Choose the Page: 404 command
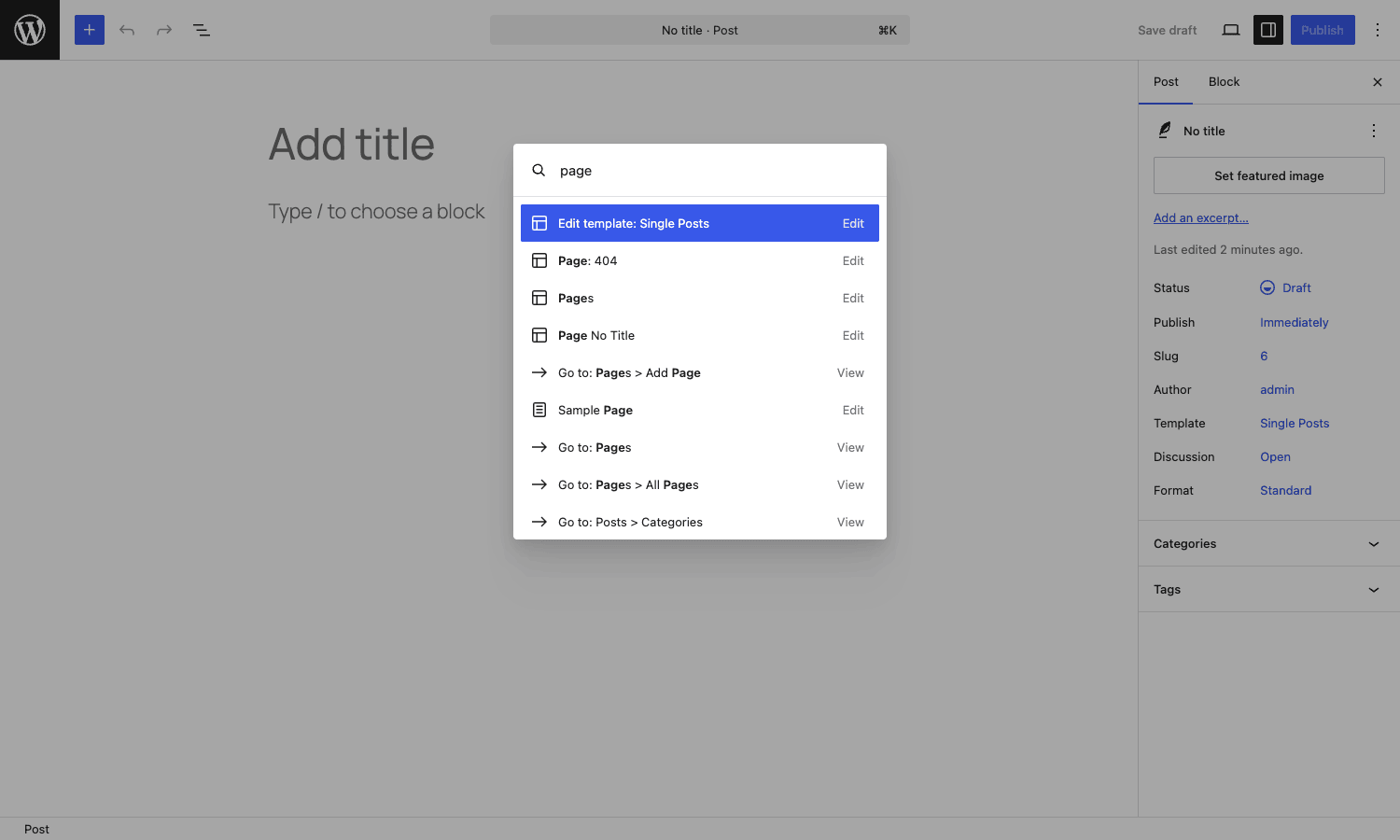The width and height of the screenshot is (1400, 840). point(700,260)
